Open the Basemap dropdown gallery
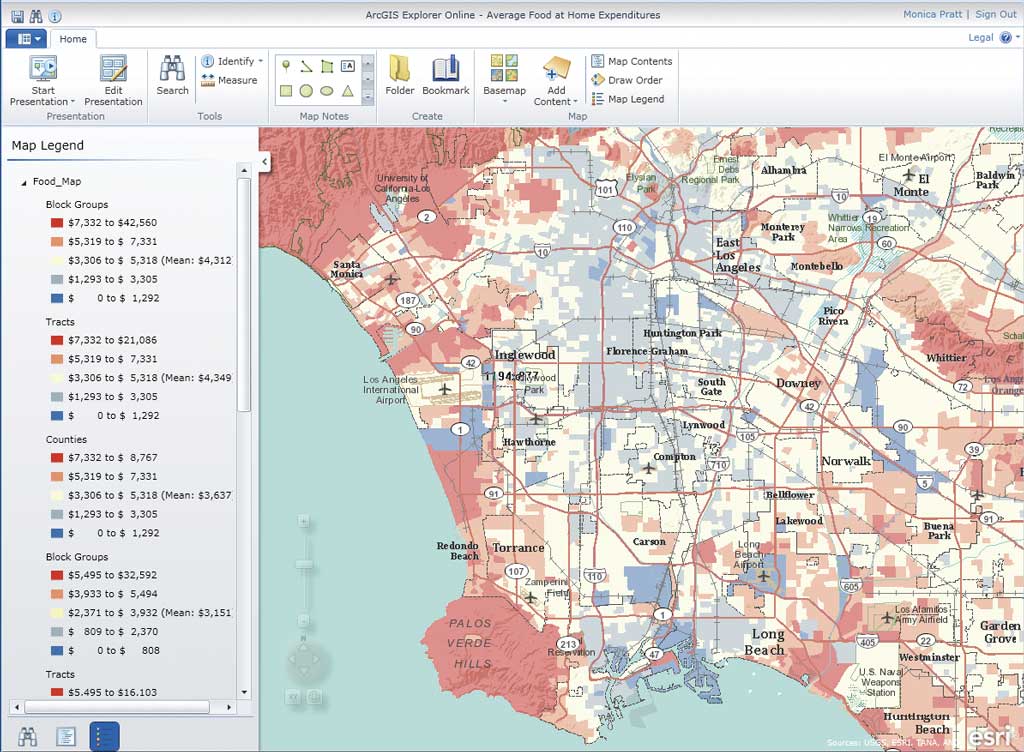Image resolution: width=1024 pixels, height=752 pixels. (504, 80)
